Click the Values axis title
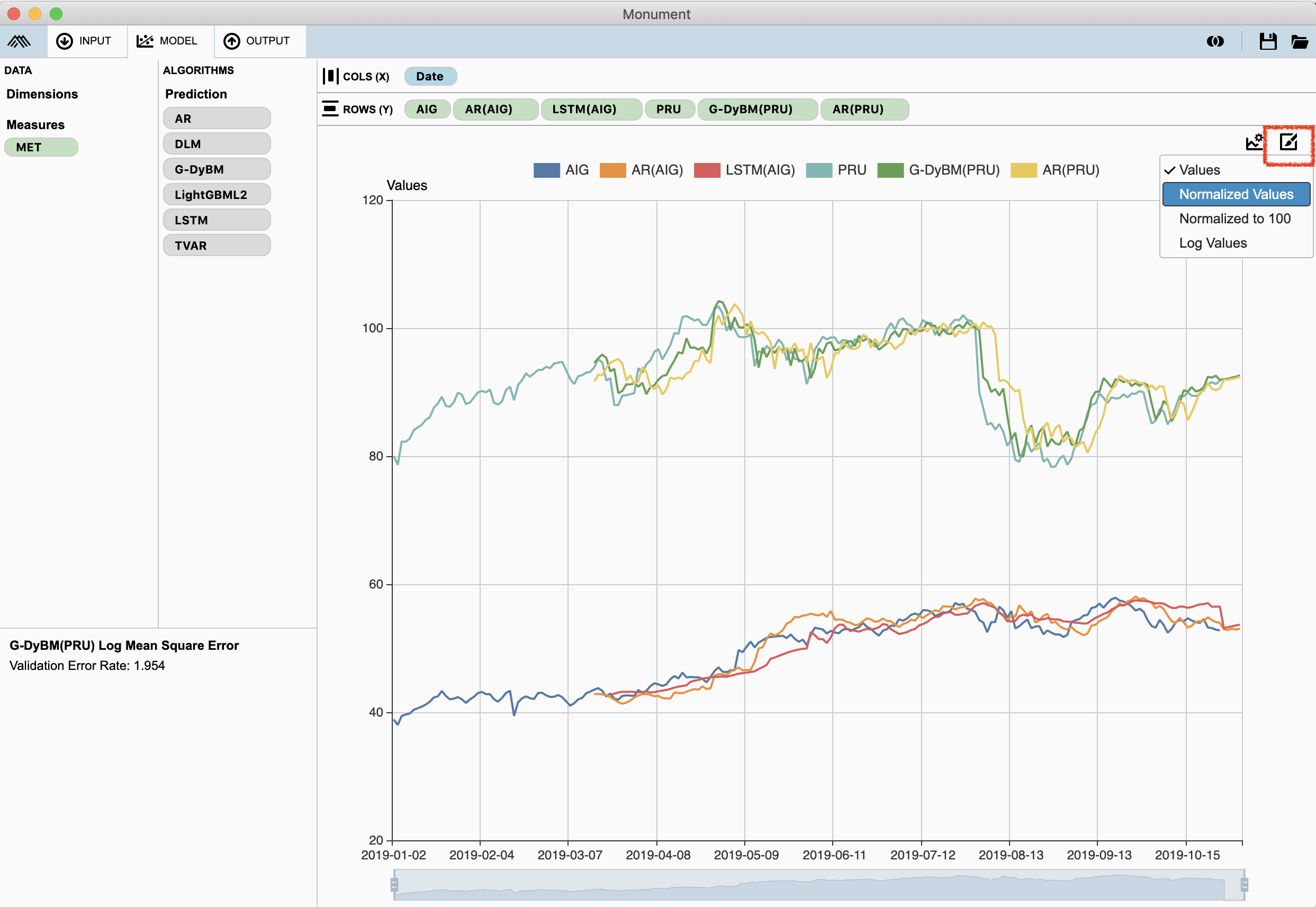Image resolution: width=1316 pixels, height=907 pixels. click(x=407, y=185)
